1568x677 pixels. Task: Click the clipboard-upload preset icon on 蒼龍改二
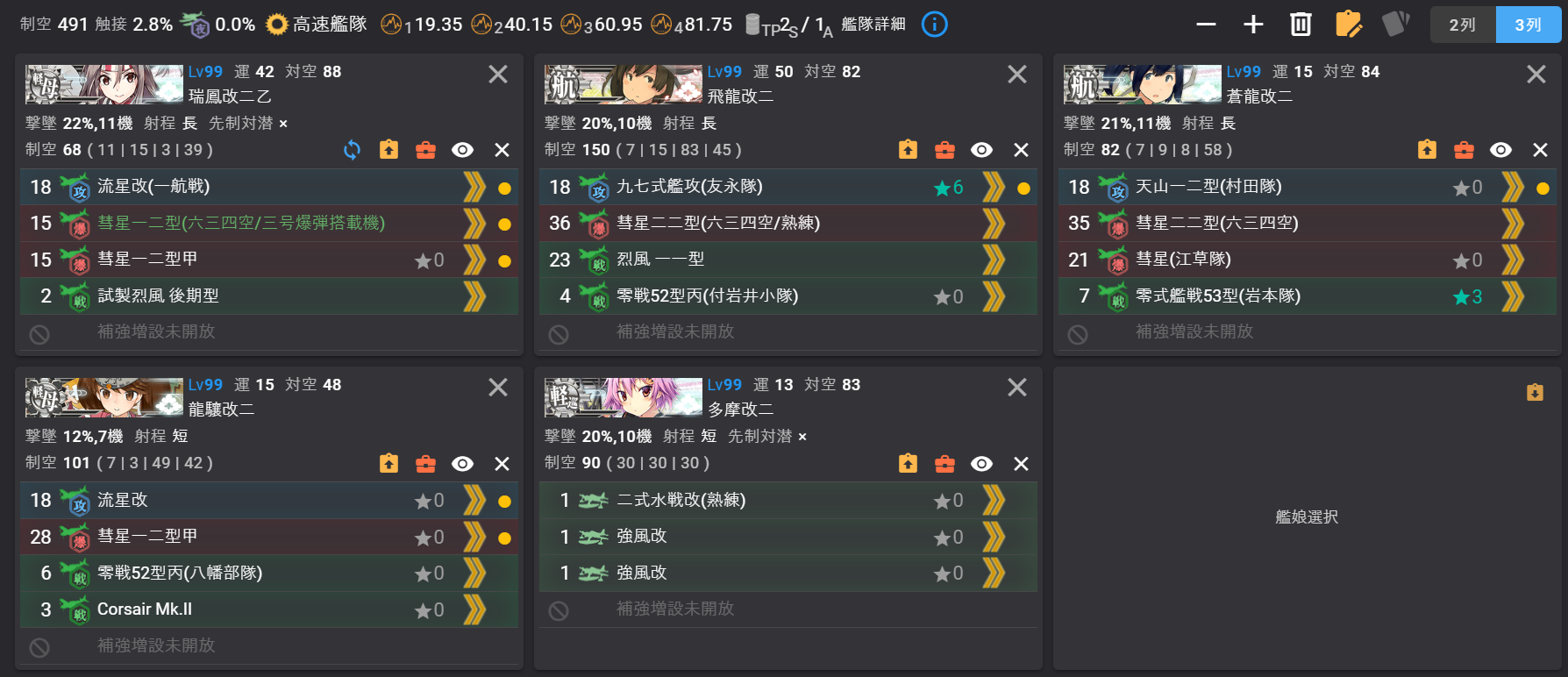(1427, 150)
